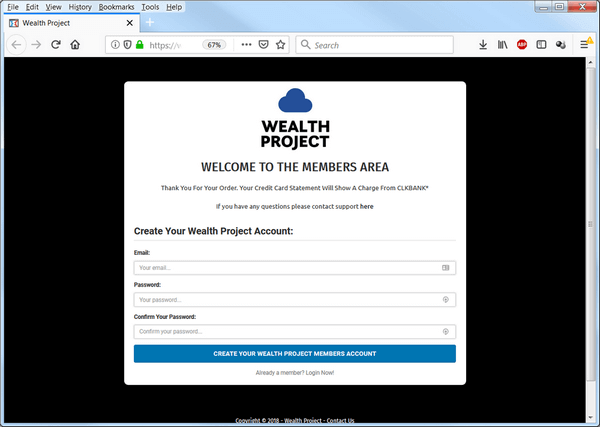
Task: Minimize the browser window
Action: click(x=543, y=7)
